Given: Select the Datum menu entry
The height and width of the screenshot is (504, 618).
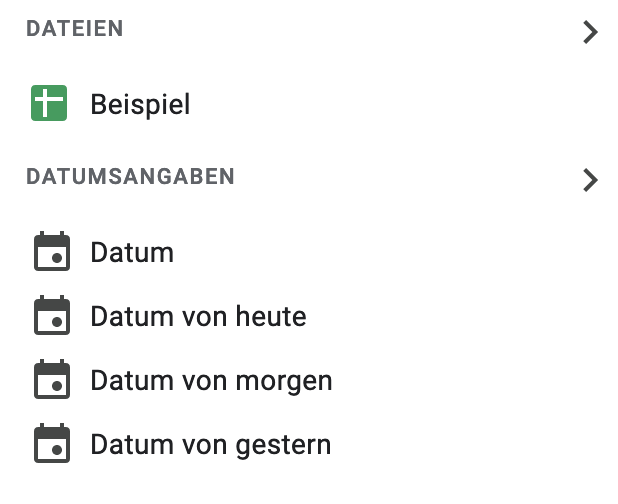Looking at the screenshot, I should click(x=309, y=252).
